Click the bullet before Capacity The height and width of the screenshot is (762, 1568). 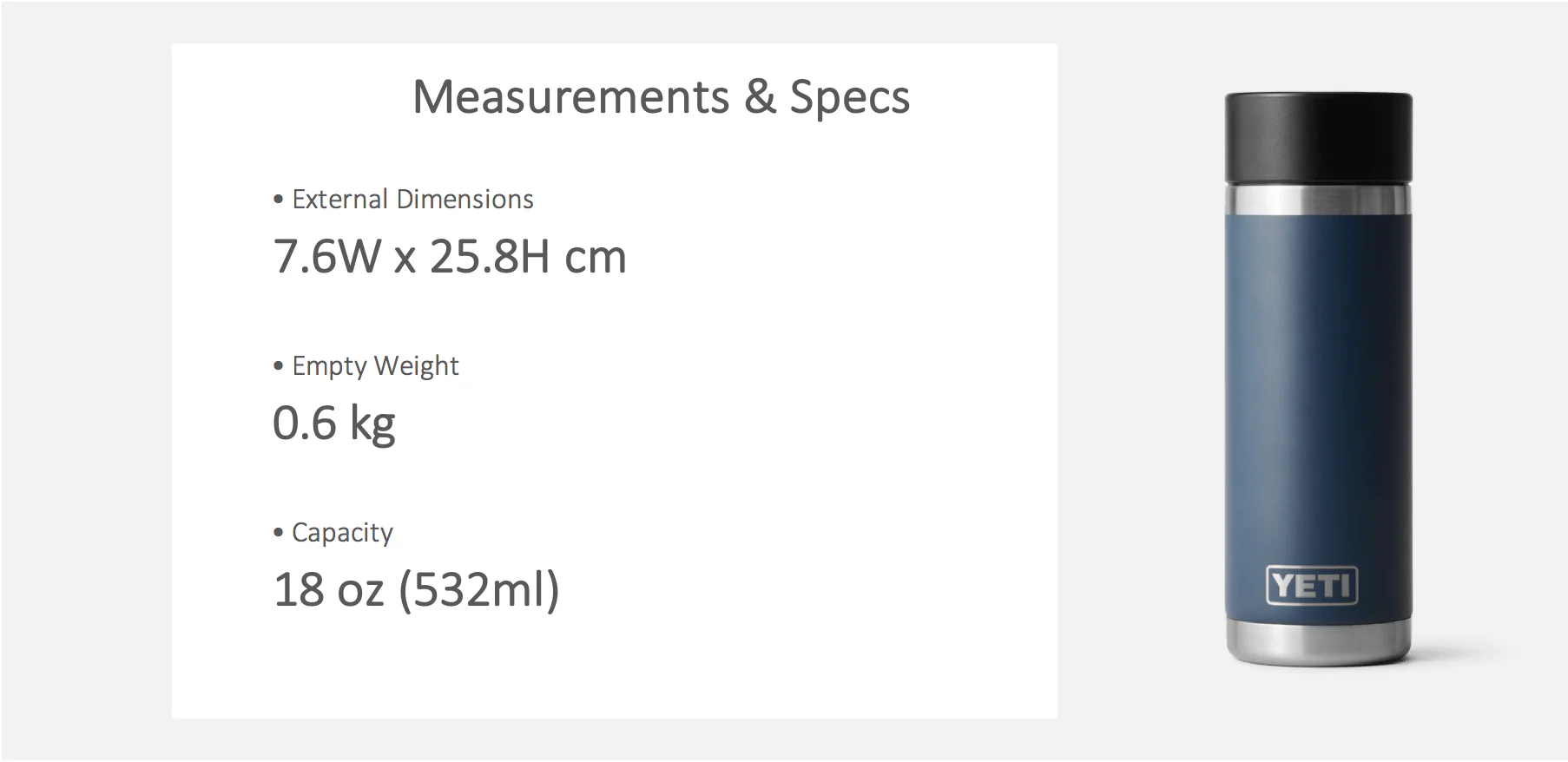(x=279, y=533)
